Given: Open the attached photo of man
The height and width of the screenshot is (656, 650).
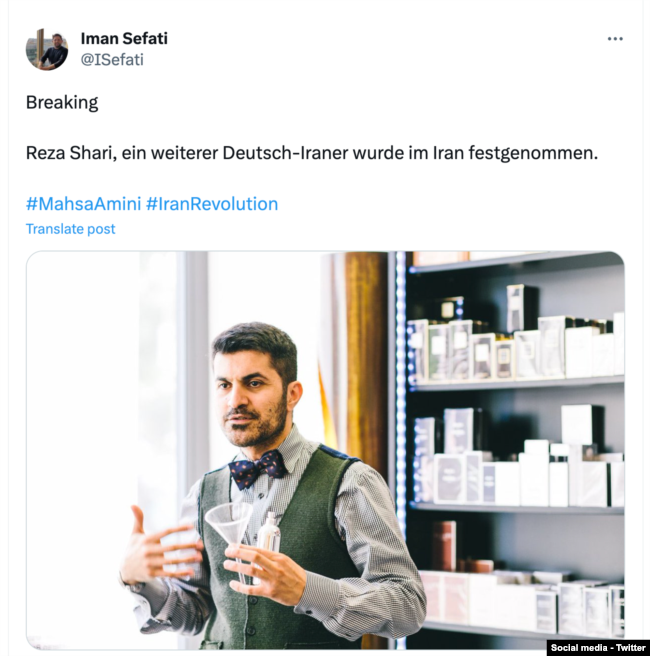Looking at the screenshot, I should 325,450.
